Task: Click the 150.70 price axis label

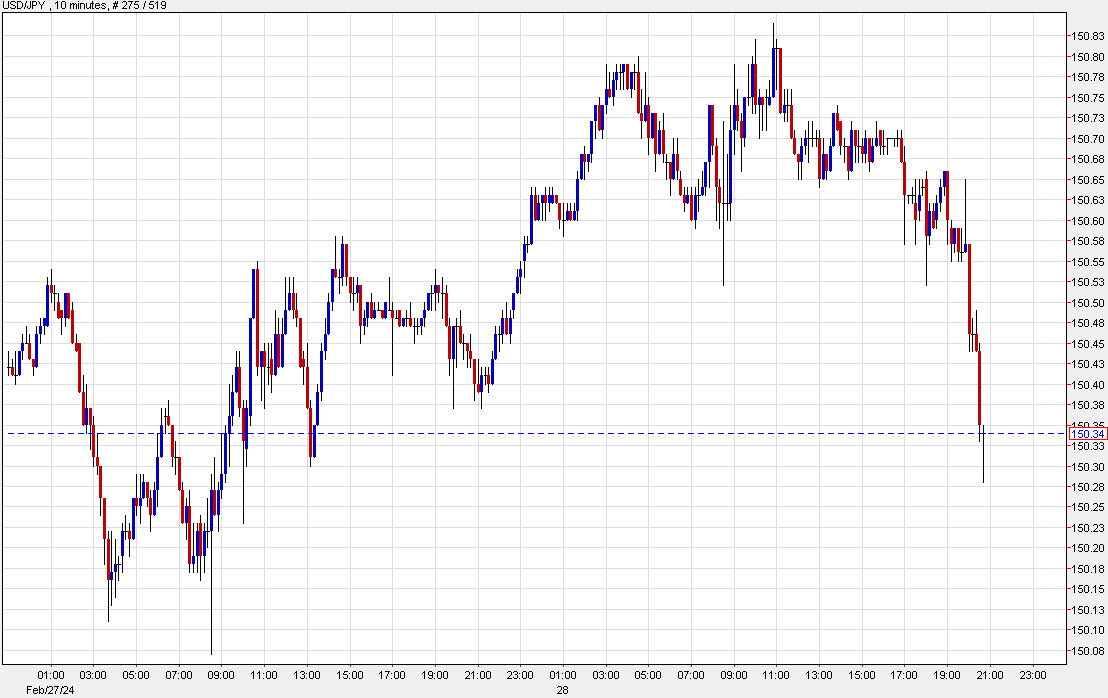Action: tap(1088, 138)
